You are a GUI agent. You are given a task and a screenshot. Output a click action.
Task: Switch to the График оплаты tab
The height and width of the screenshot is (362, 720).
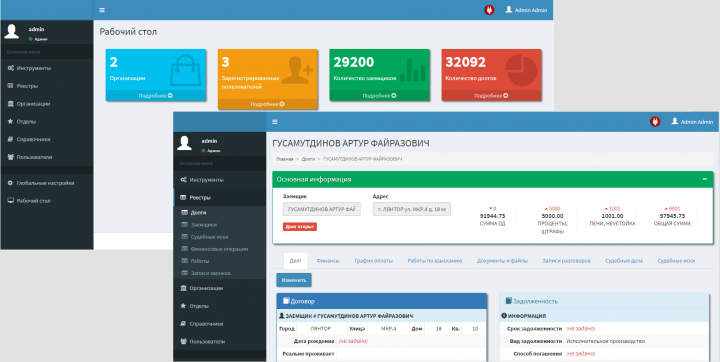[373, 260]
